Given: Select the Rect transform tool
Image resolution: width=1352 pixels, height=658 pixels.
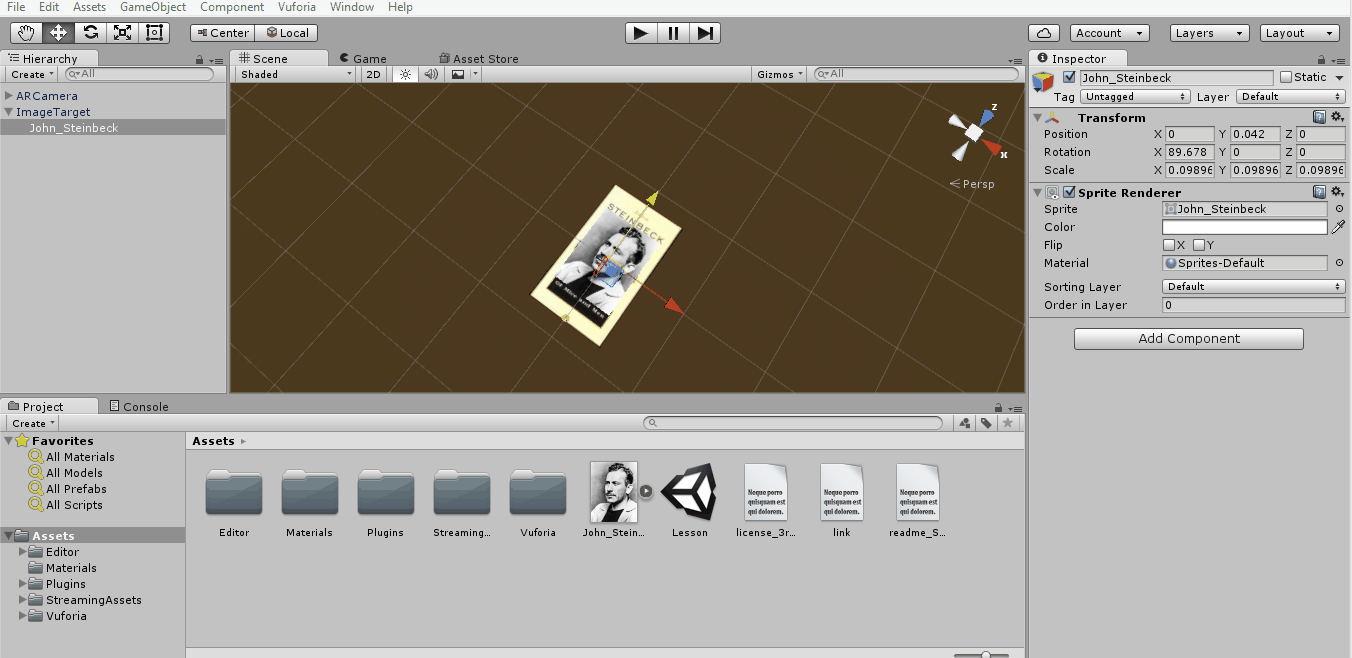Looking at the screenshot, I should click(x=153, y=32).
